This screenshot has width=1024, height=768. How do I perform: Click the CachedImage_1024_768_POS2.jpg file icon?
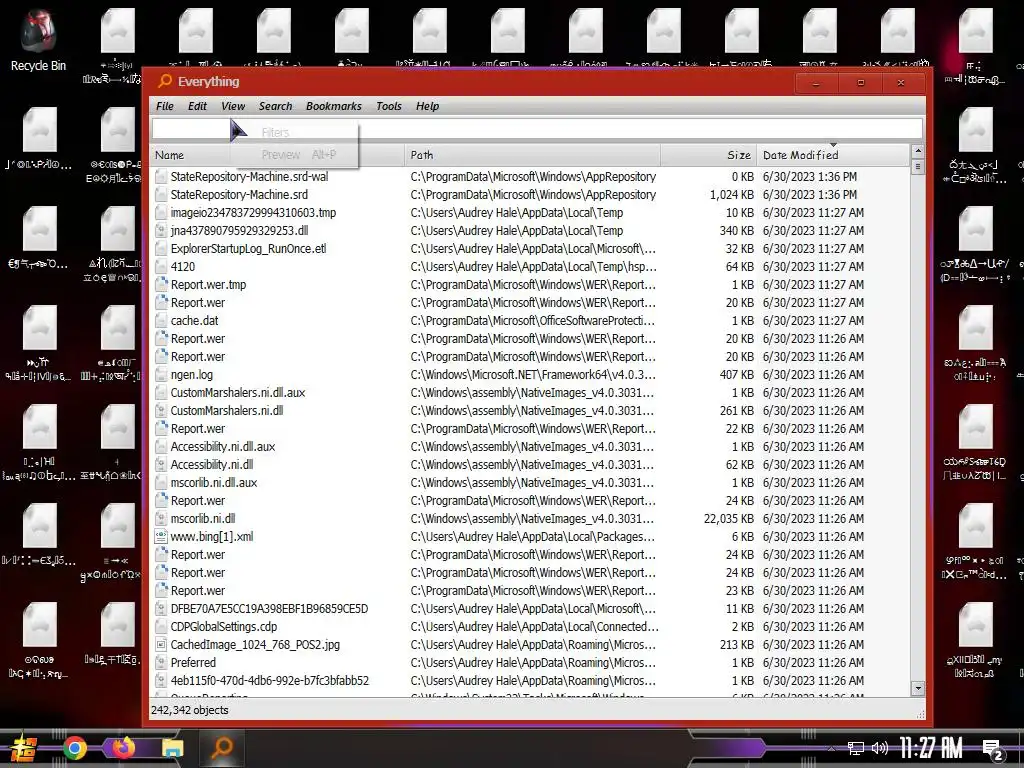(161, 645)
